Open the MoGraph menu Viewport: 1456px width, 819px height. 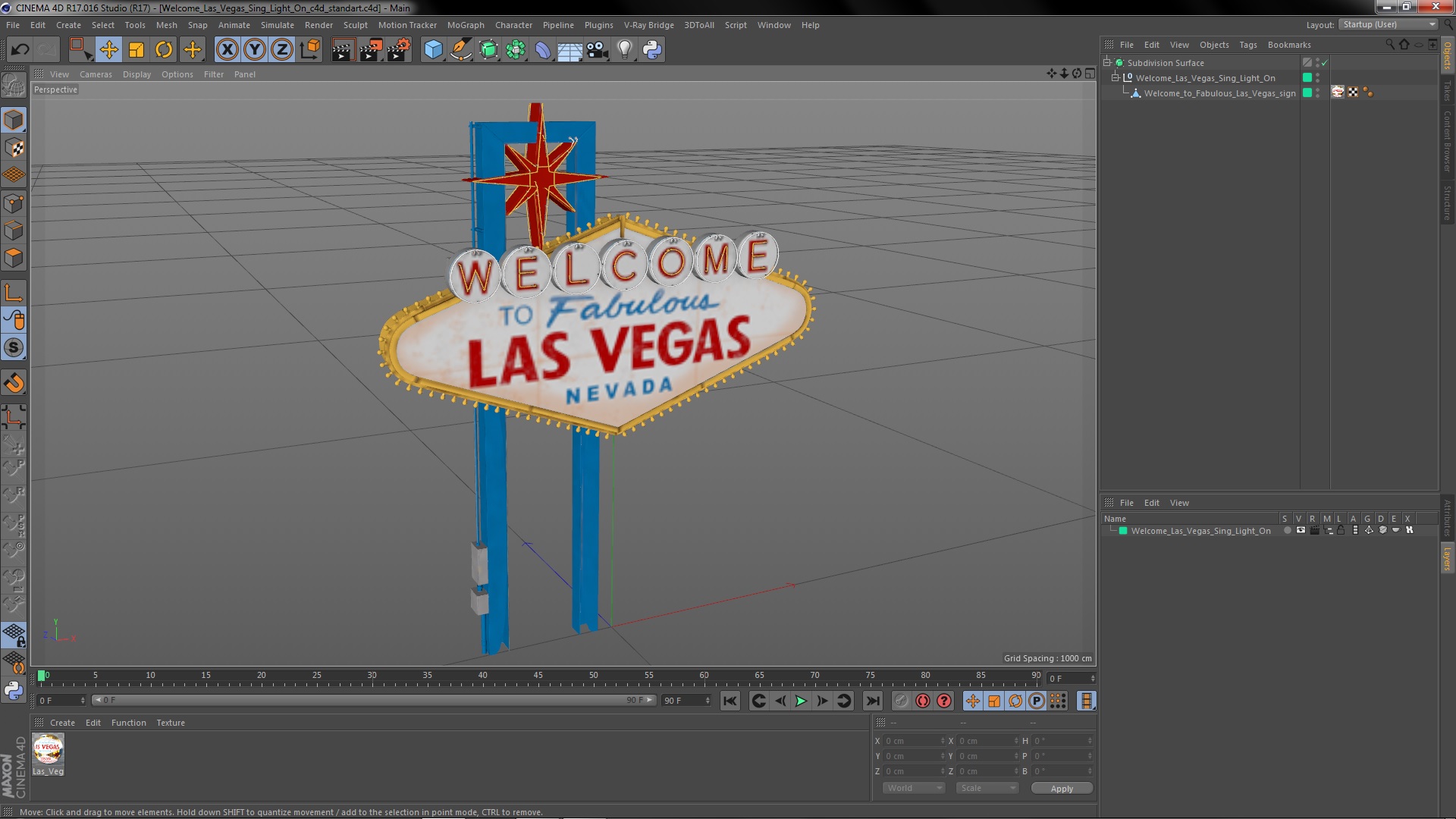point(465,25)
